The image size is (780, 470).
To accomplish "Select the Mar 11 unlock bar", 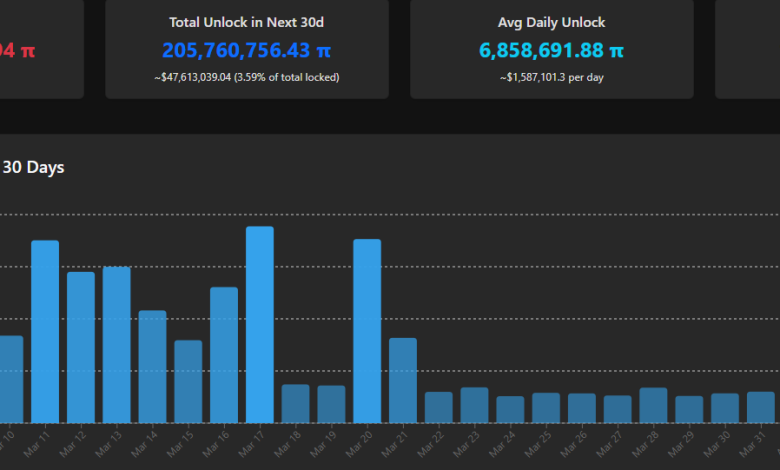I will click(45, 332).
